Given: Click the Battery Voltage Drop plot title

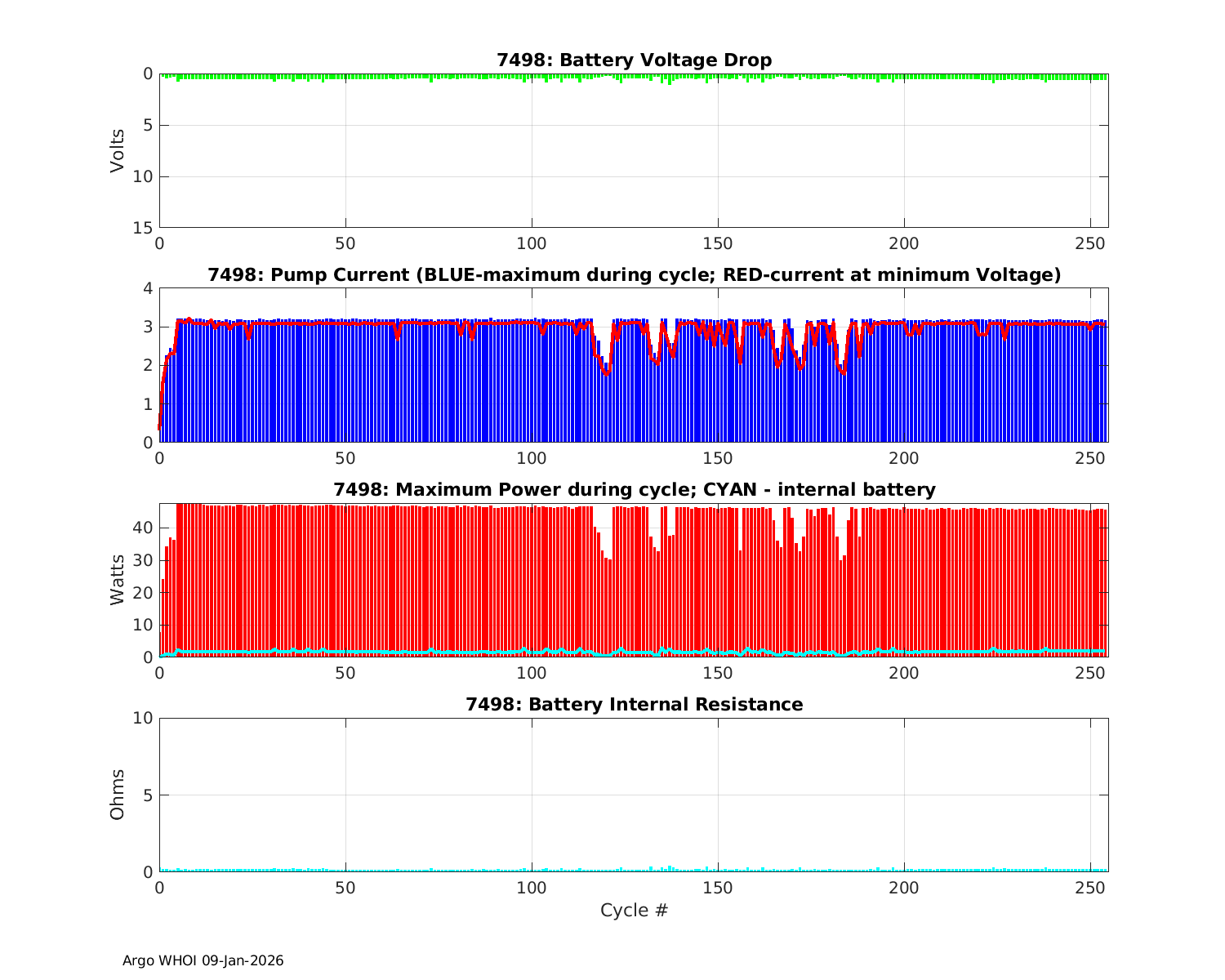Looking at the screenshot, I should coord(634,60).
